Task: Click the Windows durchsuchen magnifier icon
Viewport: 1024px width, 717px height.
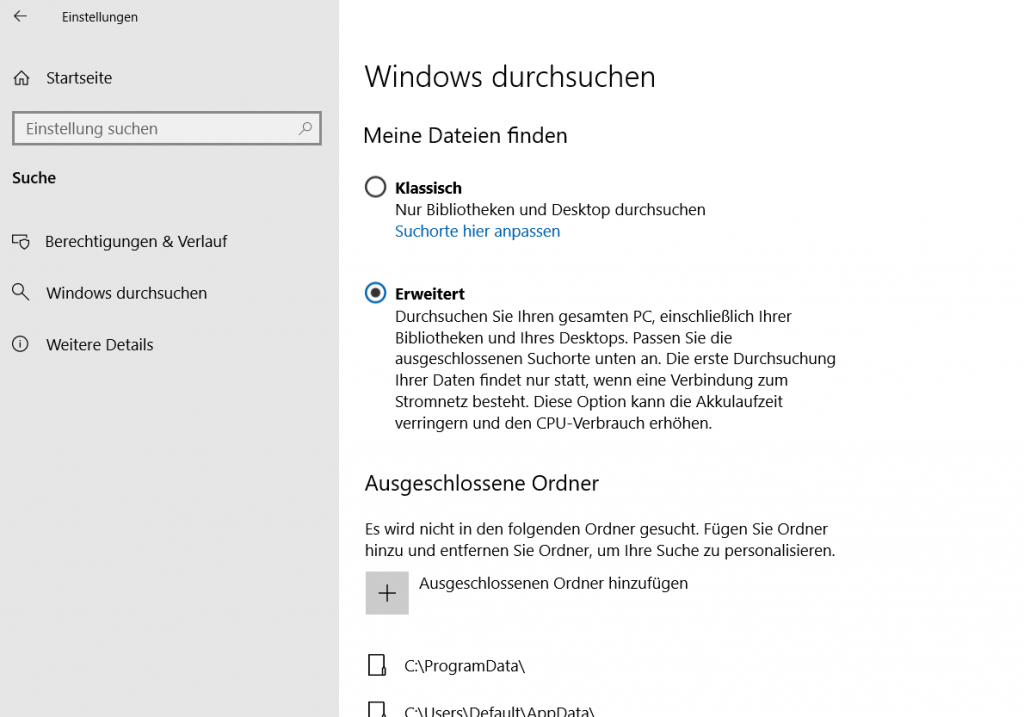Action: tap(21, 293)
